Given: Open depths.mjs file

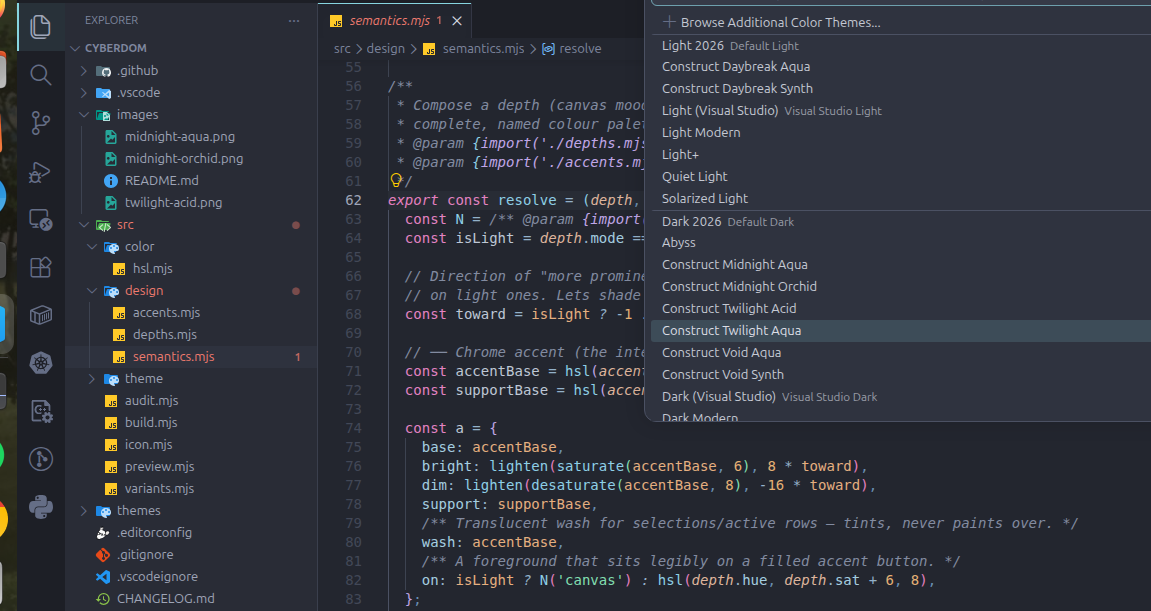Looking at the screenshot, I should pyautogui.click(x=191, y=335).
